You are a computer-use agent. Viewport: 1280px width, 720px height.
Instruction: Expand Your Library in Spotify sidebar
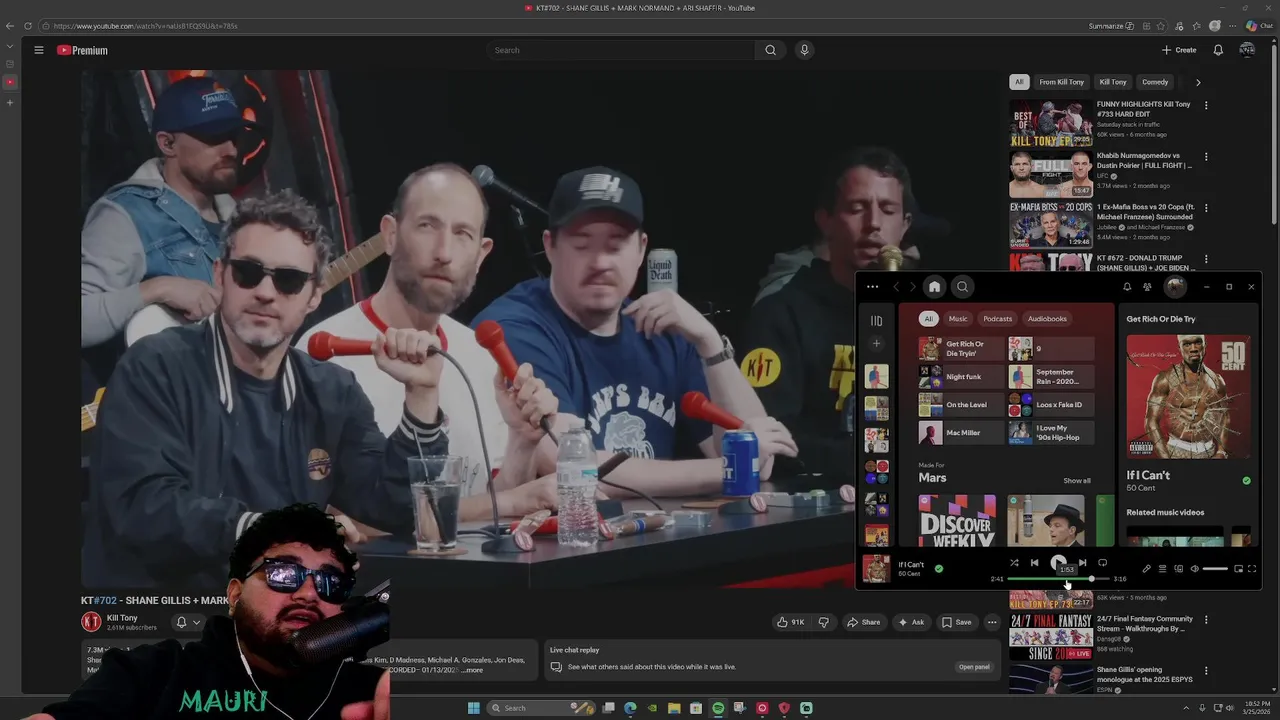click(876, 321)
